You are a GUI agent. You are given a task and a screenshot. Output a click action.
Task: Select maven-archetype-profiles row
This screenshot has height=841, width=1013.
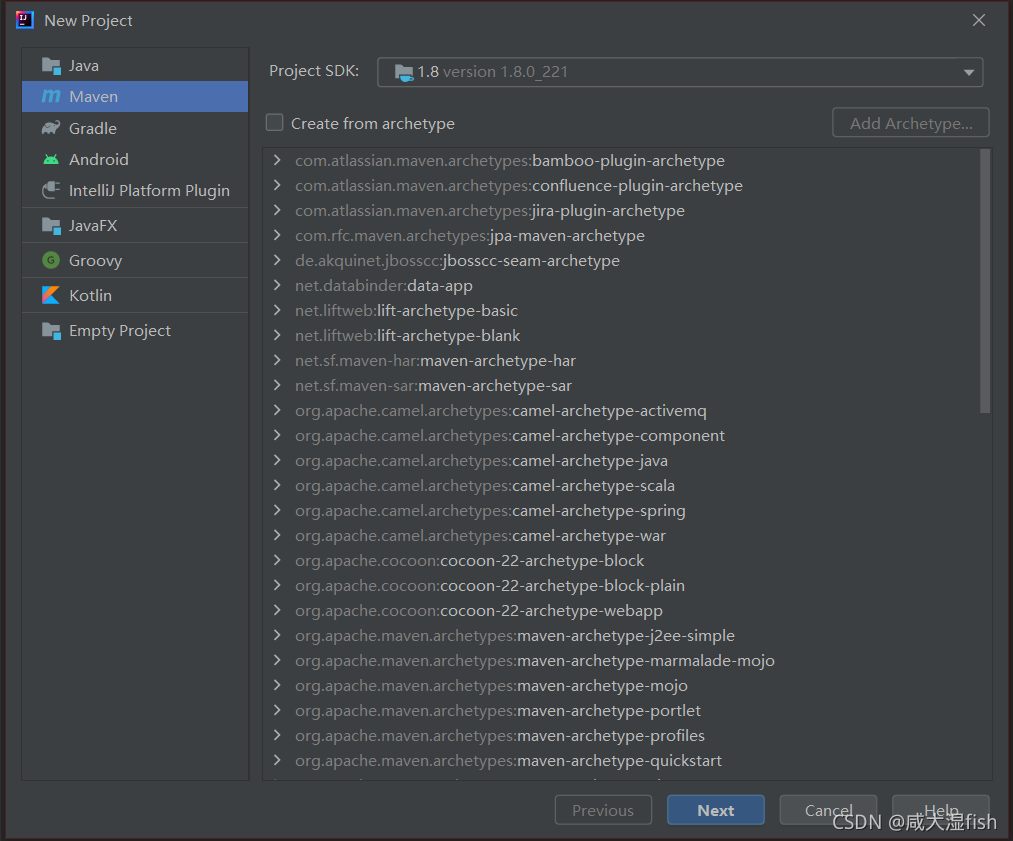[x=620, y=735]
